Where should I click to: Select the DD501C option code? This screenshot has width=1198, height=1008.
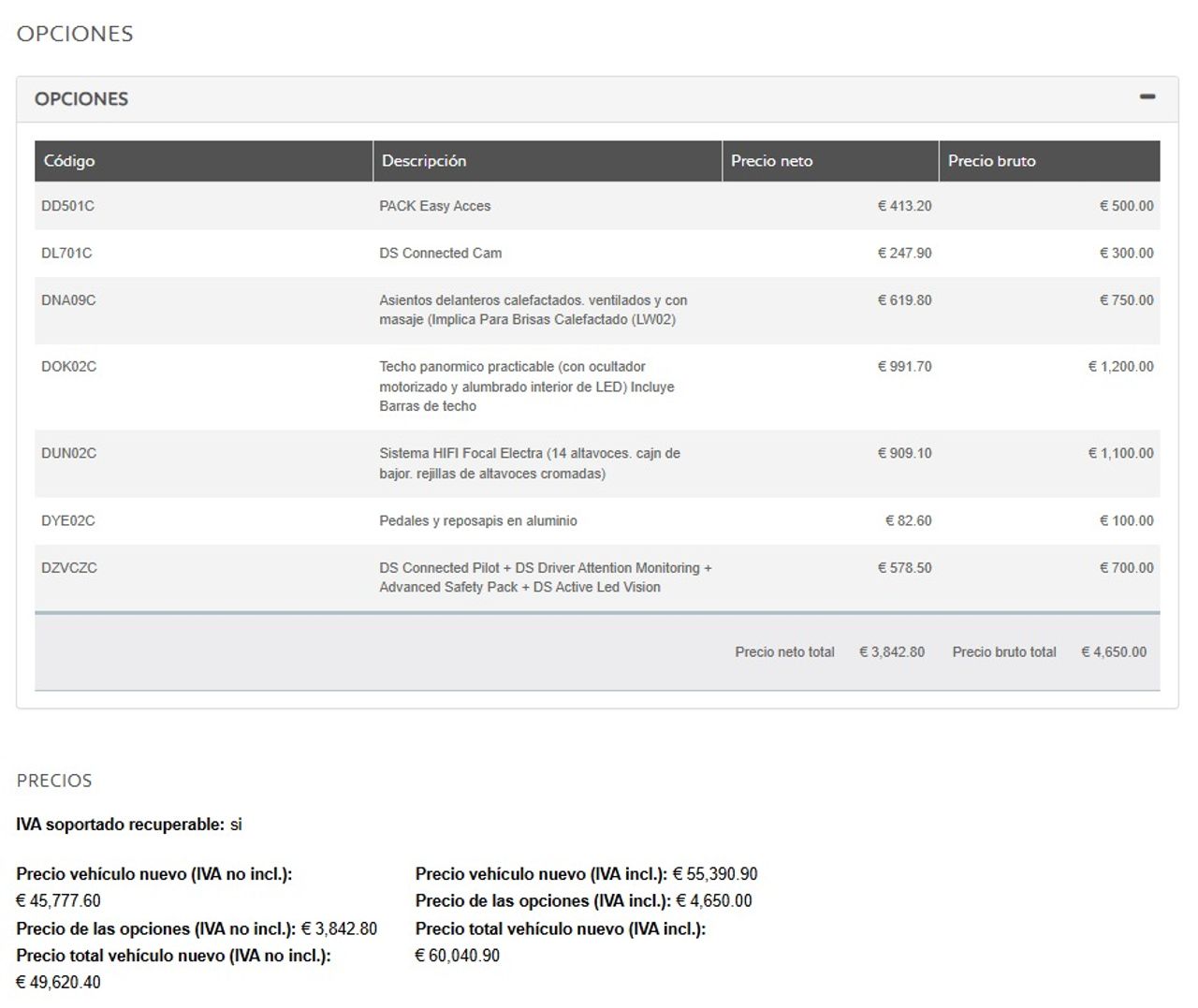click(67, 206)
